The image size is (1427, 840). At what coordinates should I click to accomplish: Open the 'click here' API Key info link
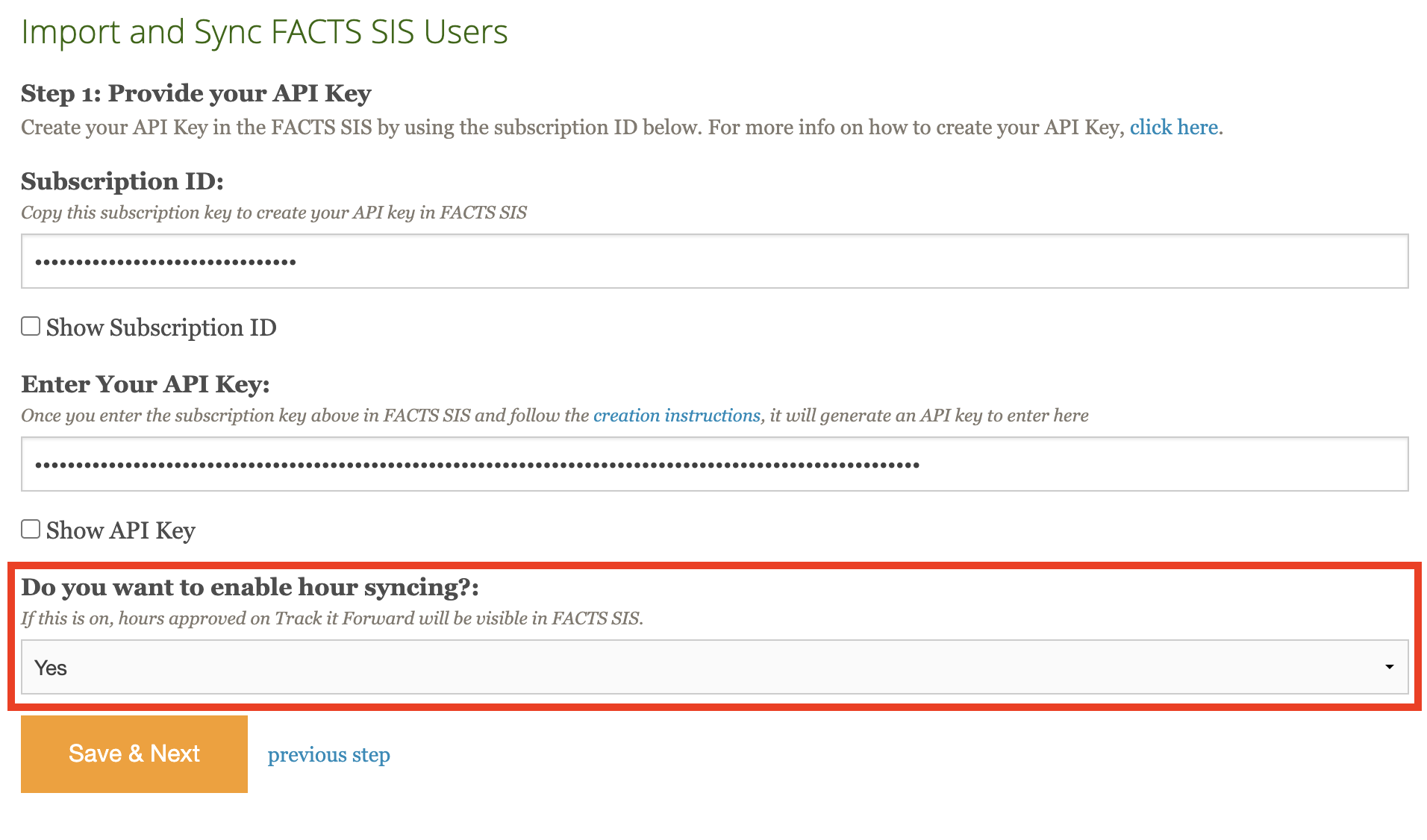pyautogui.click(x=1175, y=128)
